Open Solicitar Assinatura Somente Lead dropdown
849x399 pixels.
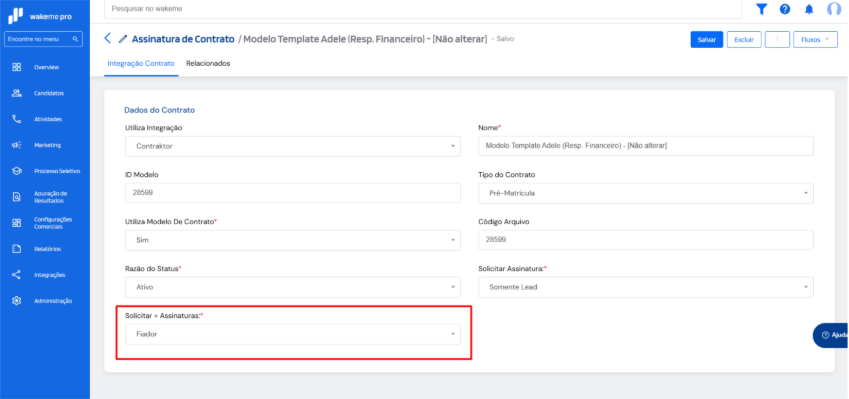tap(646, 287)
